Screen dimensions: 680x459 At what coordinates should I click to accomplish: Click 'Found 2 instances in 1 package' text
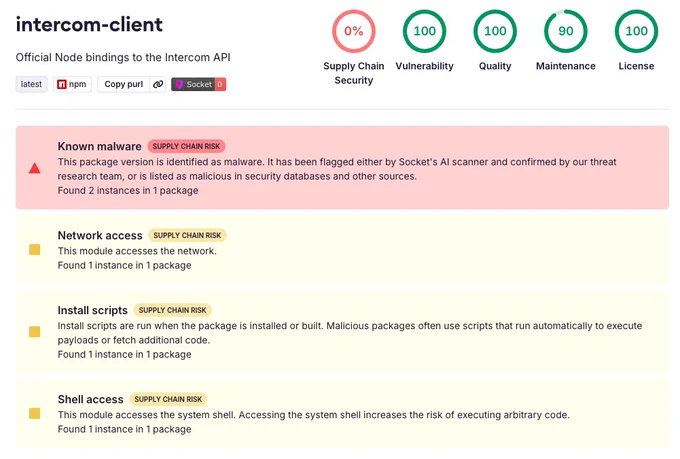pyautogui.click(x=128, y=190)
